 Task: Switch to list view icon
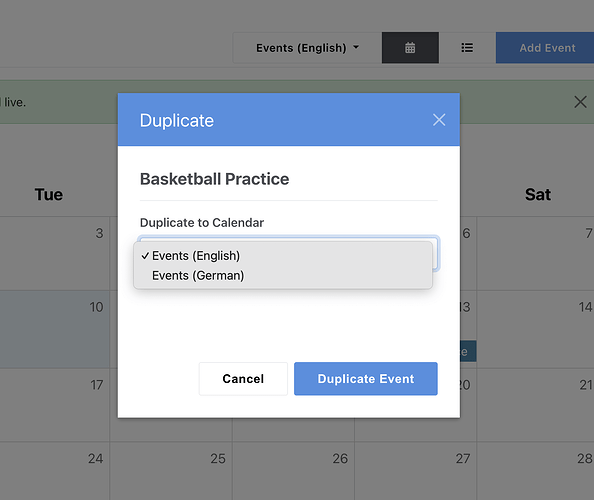[467, 48]
